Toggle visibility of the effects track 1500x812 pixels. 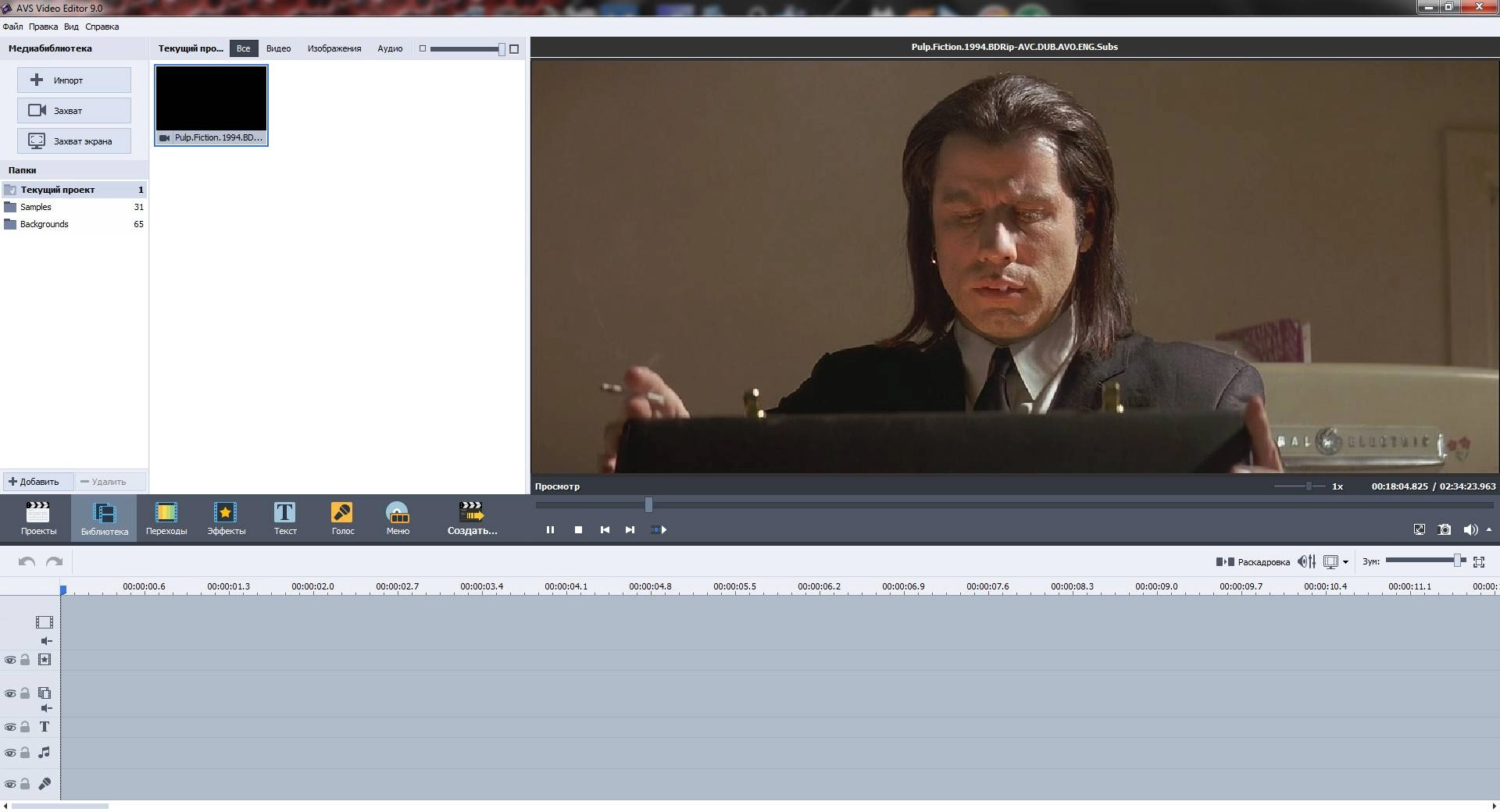tap(10, 660)
